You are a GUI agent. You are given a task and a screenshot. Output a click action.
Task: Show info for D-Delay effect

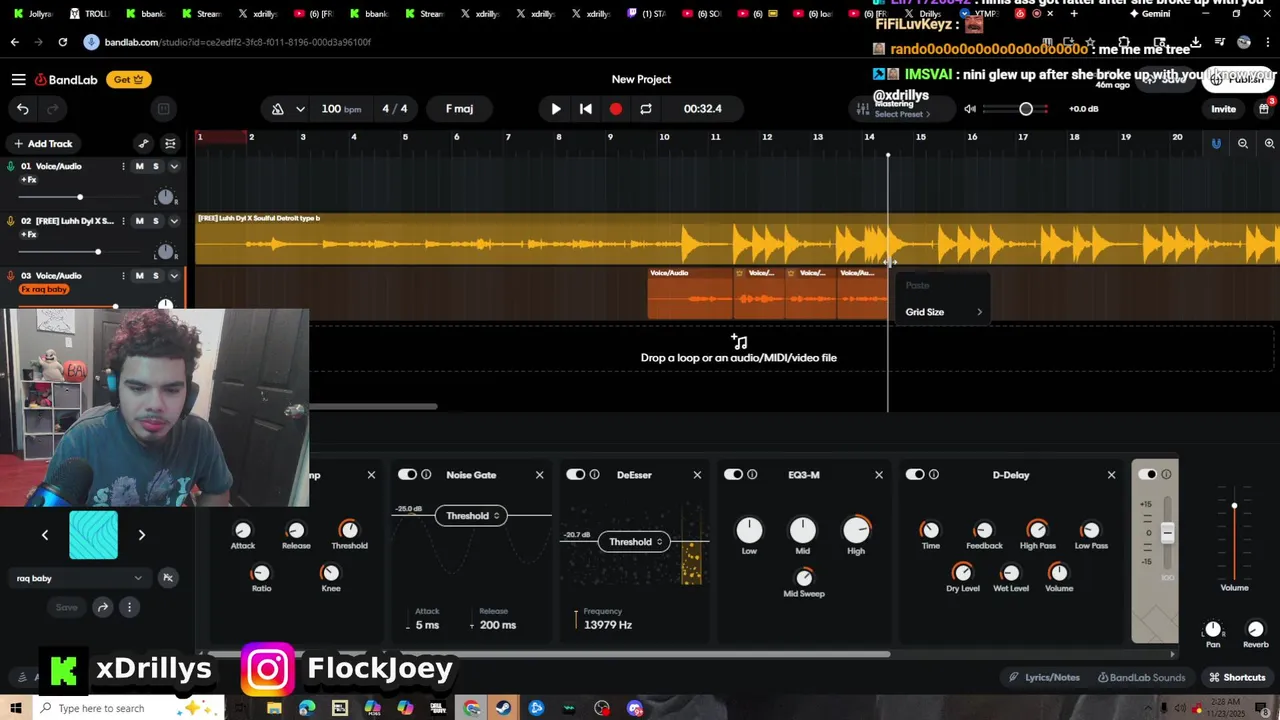pos(934,475)
